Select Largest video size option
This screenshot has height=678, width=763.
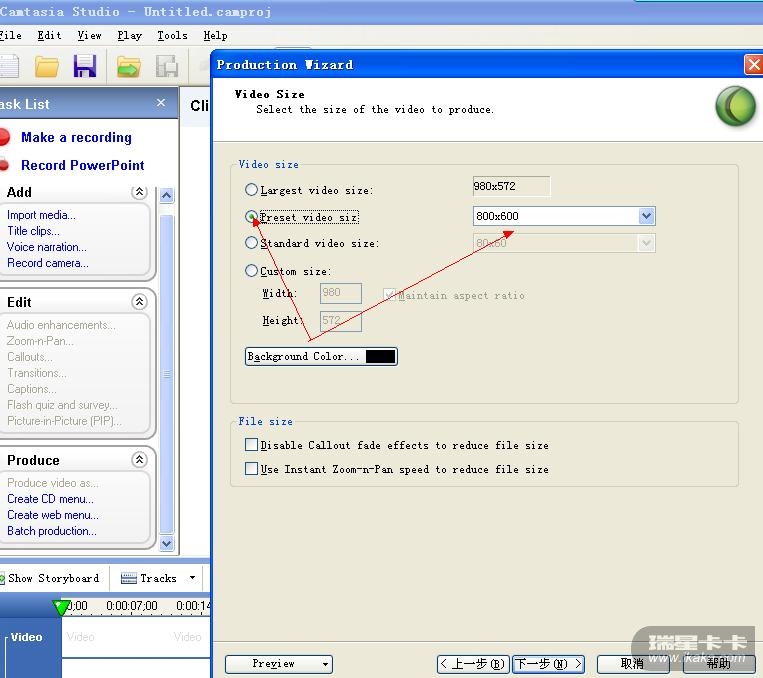(251, 189)
